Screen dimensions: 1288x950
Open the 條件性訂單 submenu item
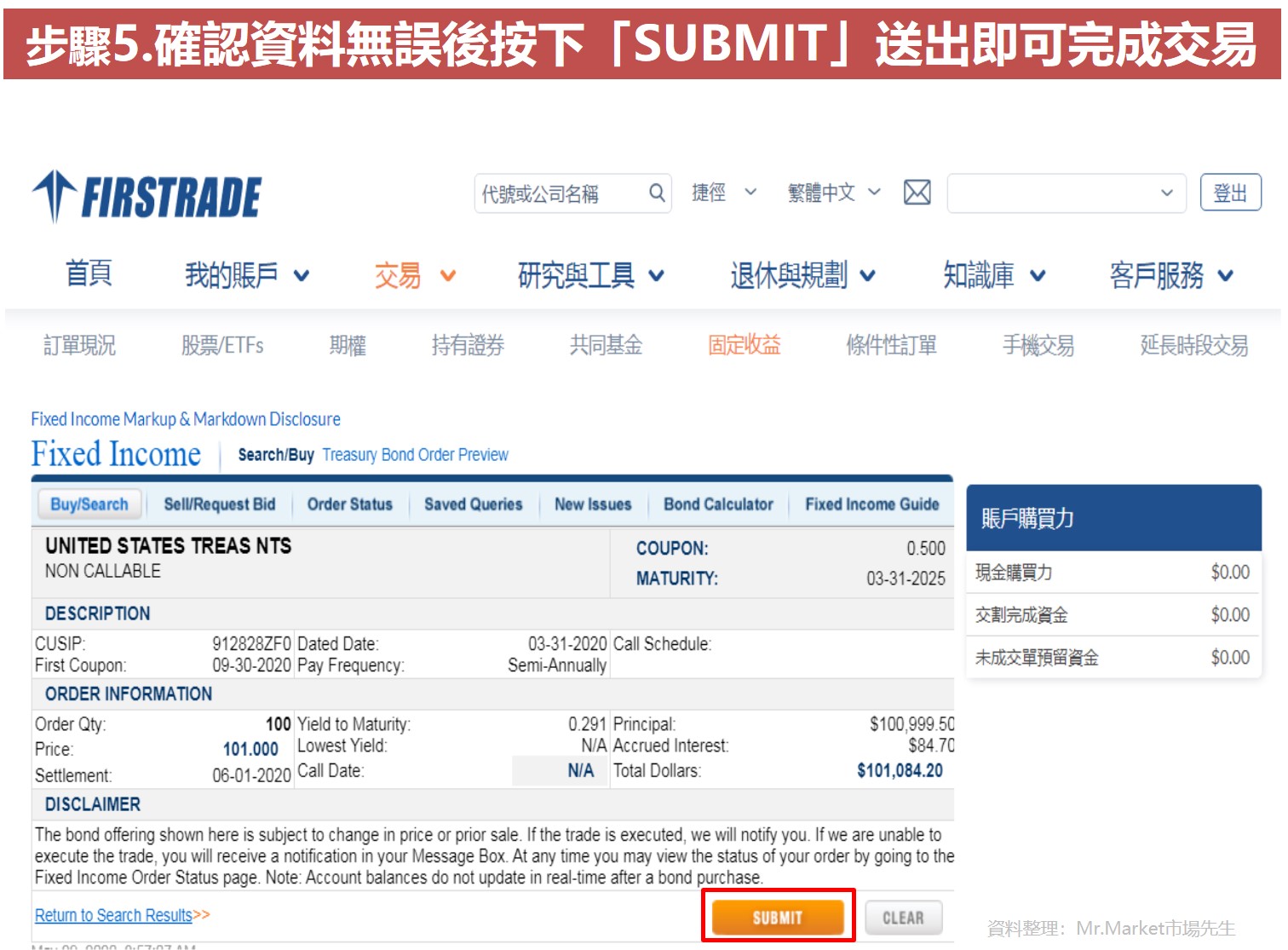coord(891,345)
